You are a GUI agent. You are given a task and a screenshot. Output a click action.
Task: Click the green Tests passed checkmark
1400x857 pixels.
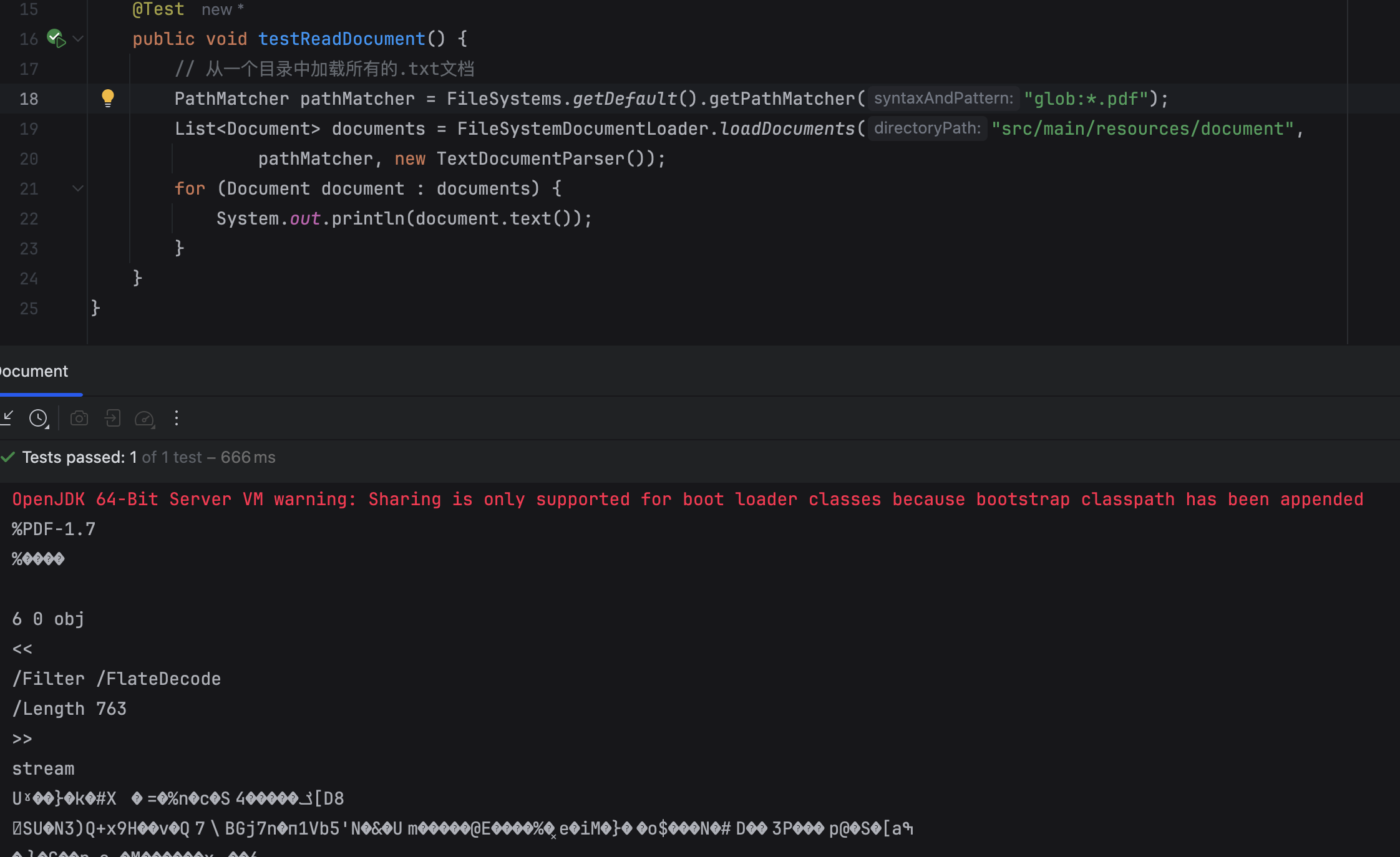click(x=7, y=457)
